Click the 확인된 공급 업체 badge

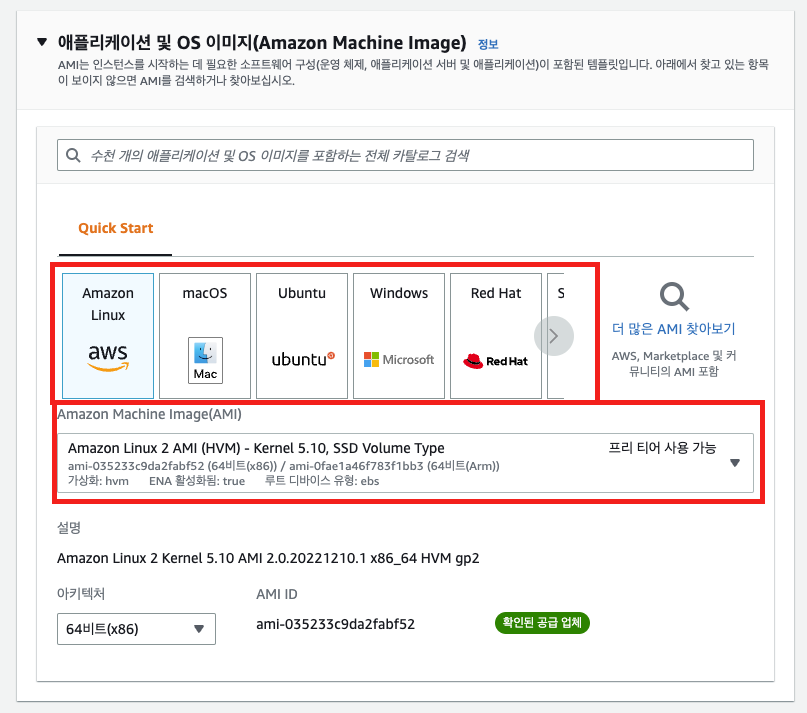click(542, 623)
